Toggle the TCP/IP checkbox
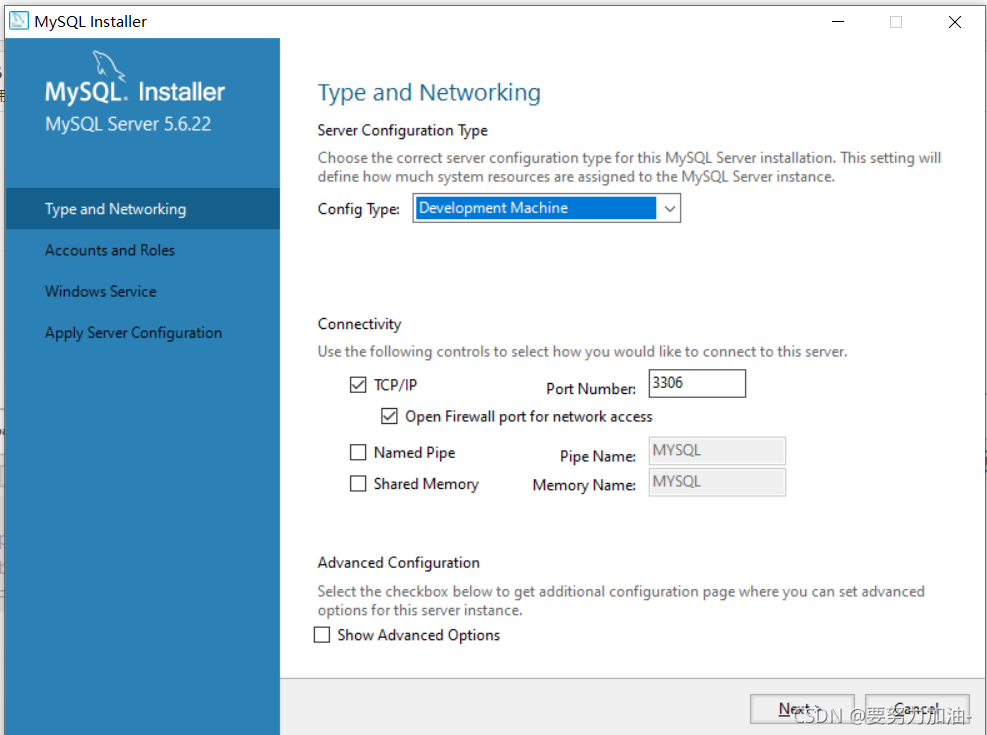 [x=358, y=384]
